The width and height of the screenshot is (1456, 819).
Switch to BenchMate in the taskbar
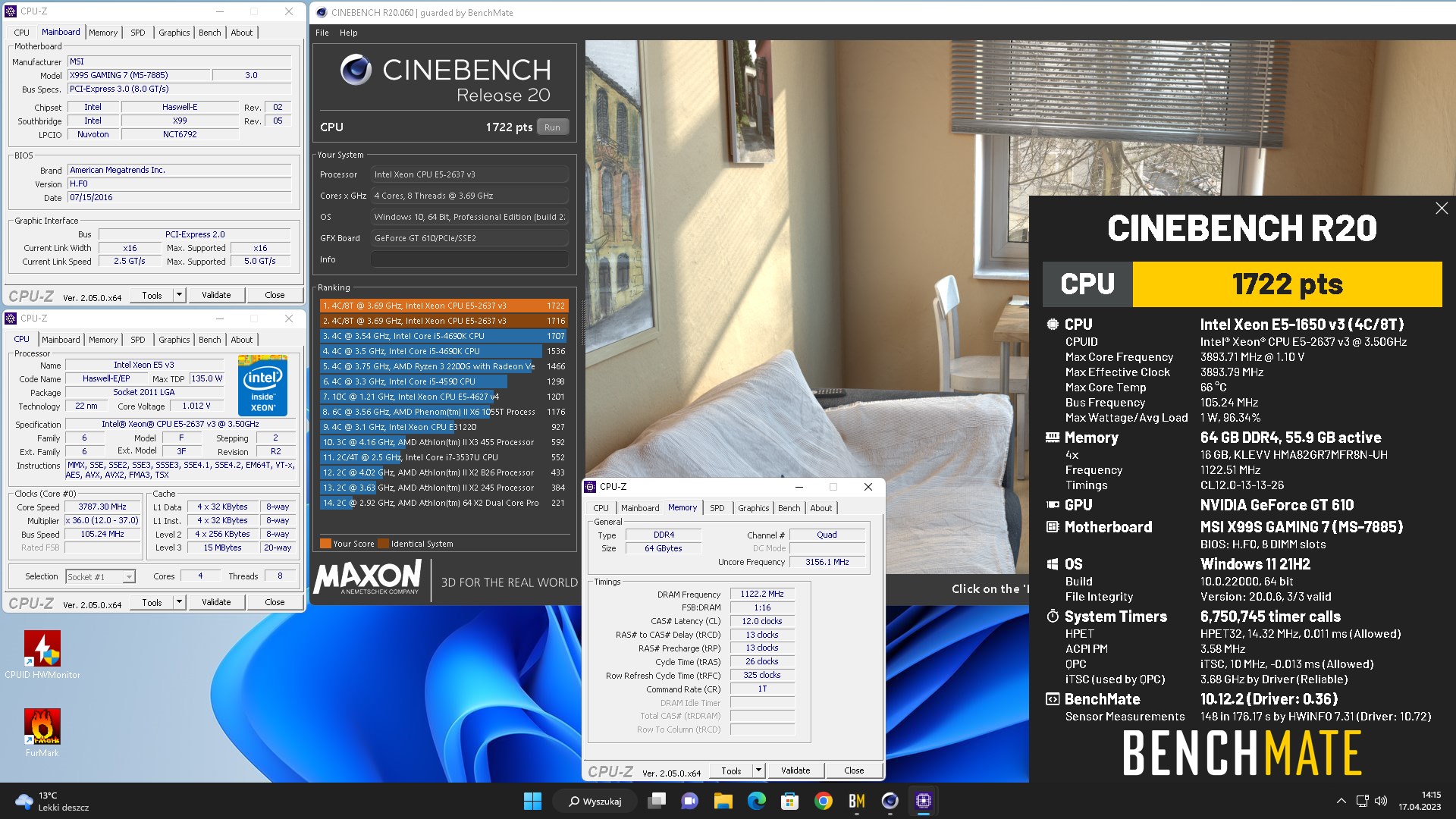[856, 801]
